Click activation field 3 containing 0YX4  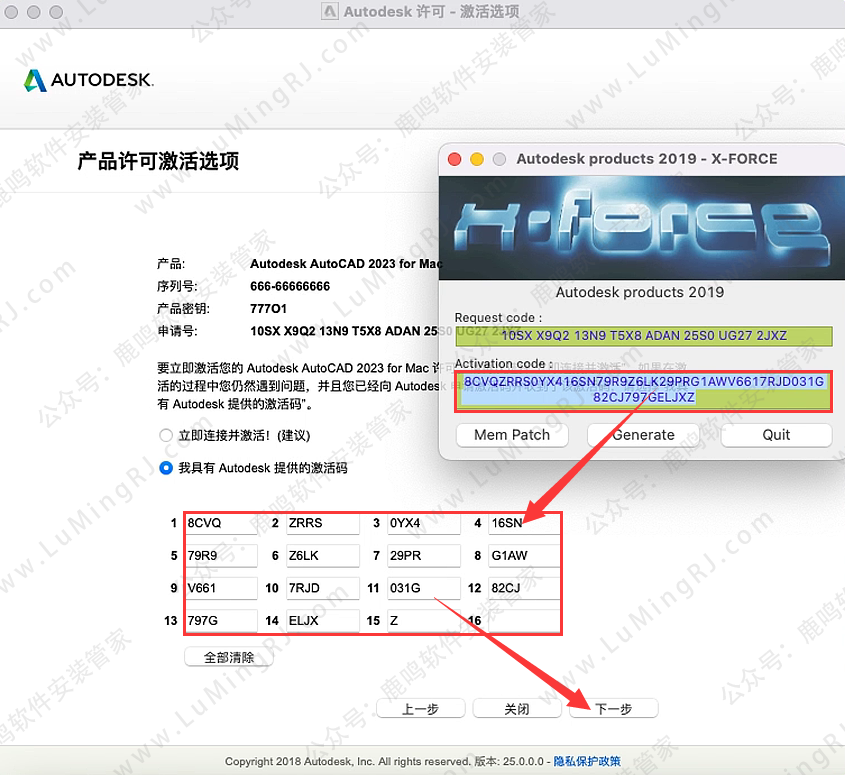tap(424, 523)
